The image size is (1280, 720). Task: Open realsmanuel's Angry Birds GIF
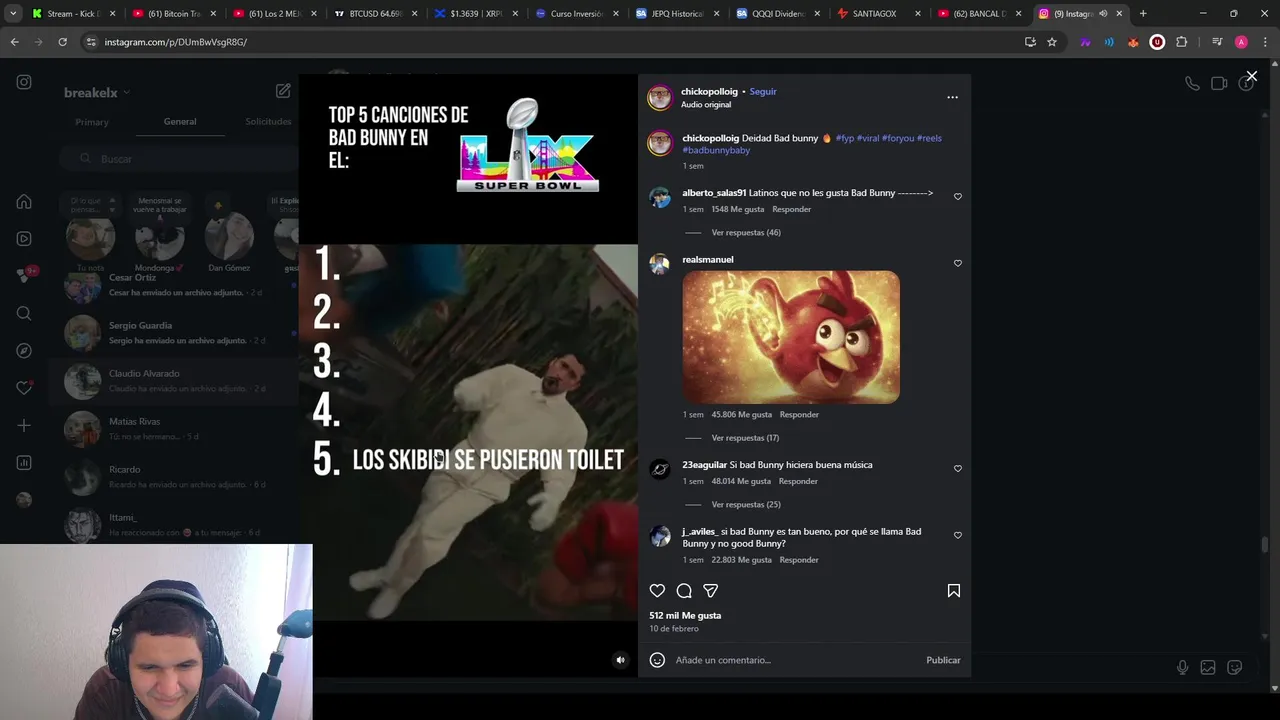[791, 337]
